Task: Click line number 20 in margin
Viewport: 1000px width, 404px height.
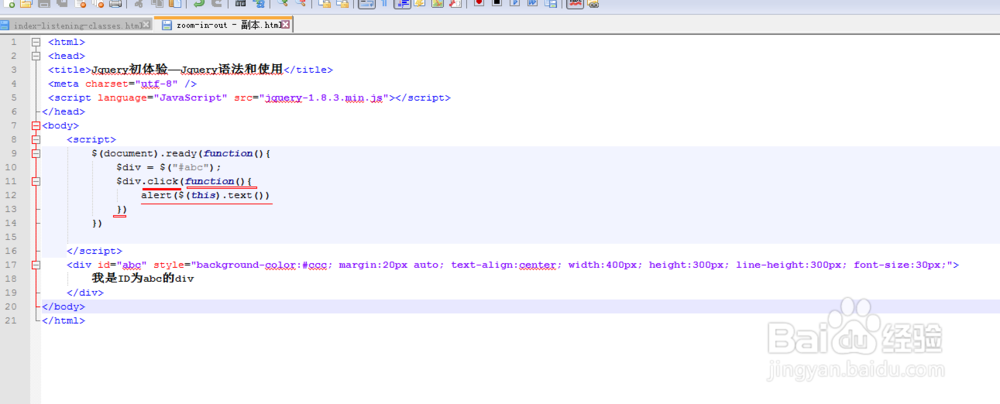Action: (13, 307)
